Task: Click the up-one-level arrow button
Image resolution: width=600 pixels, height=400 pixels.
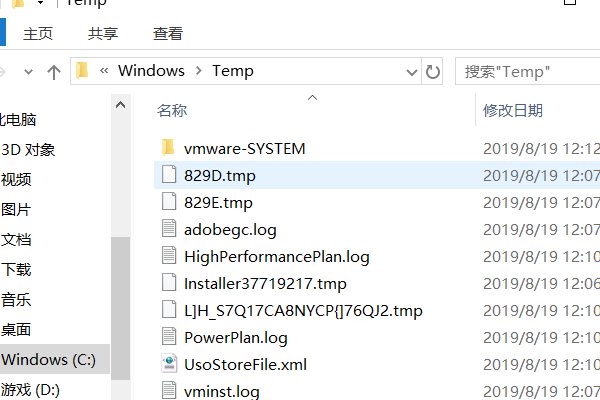Action: (54, 71)
